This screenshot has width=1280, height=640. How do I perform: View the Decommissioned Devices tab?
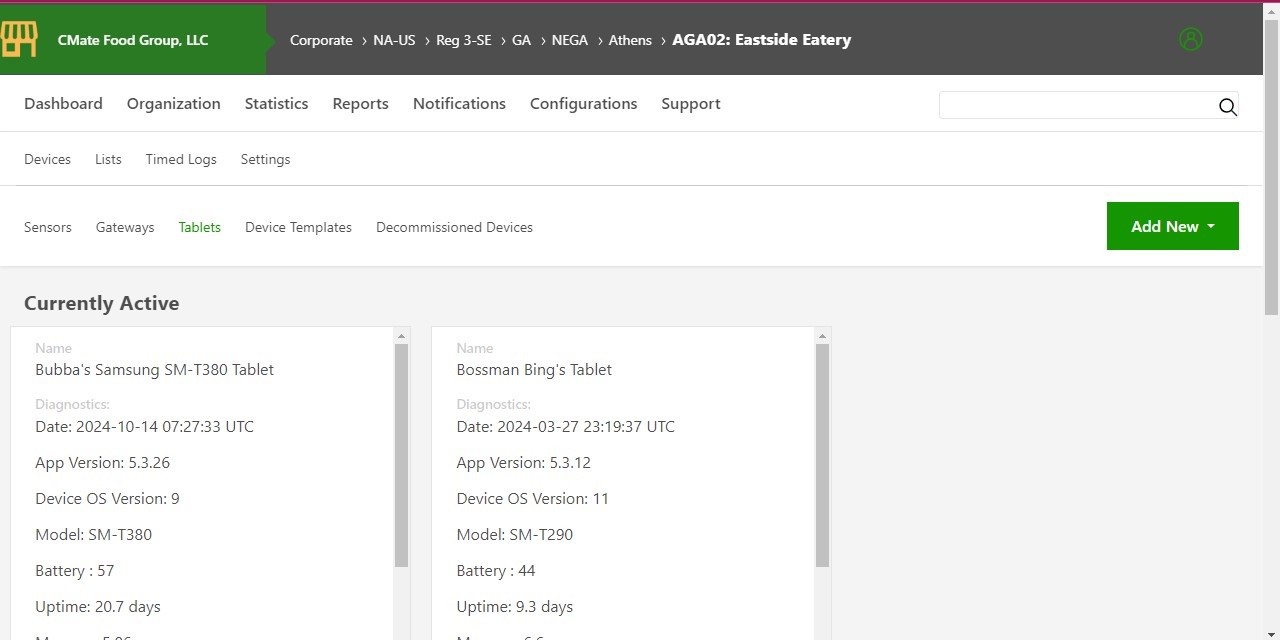454,228
